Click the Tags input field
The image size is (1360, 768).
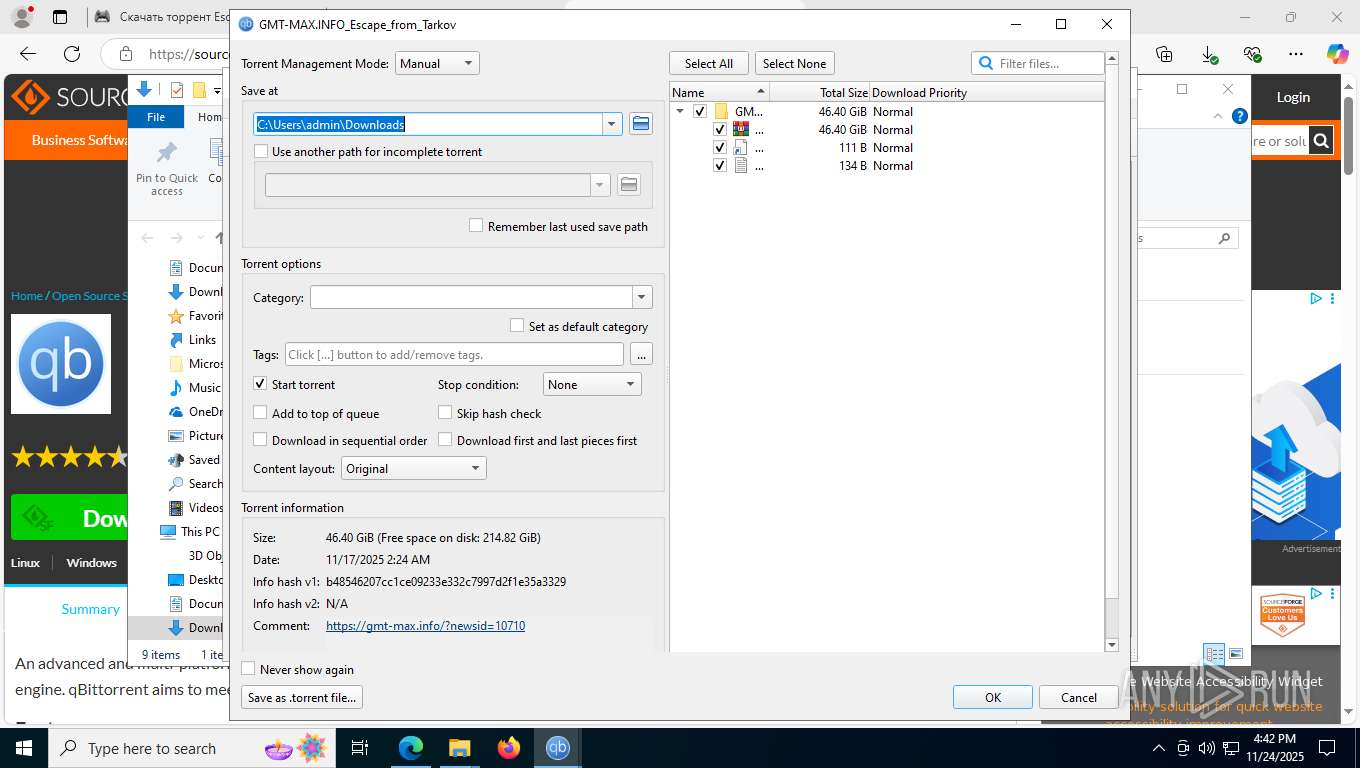[454, 354]
